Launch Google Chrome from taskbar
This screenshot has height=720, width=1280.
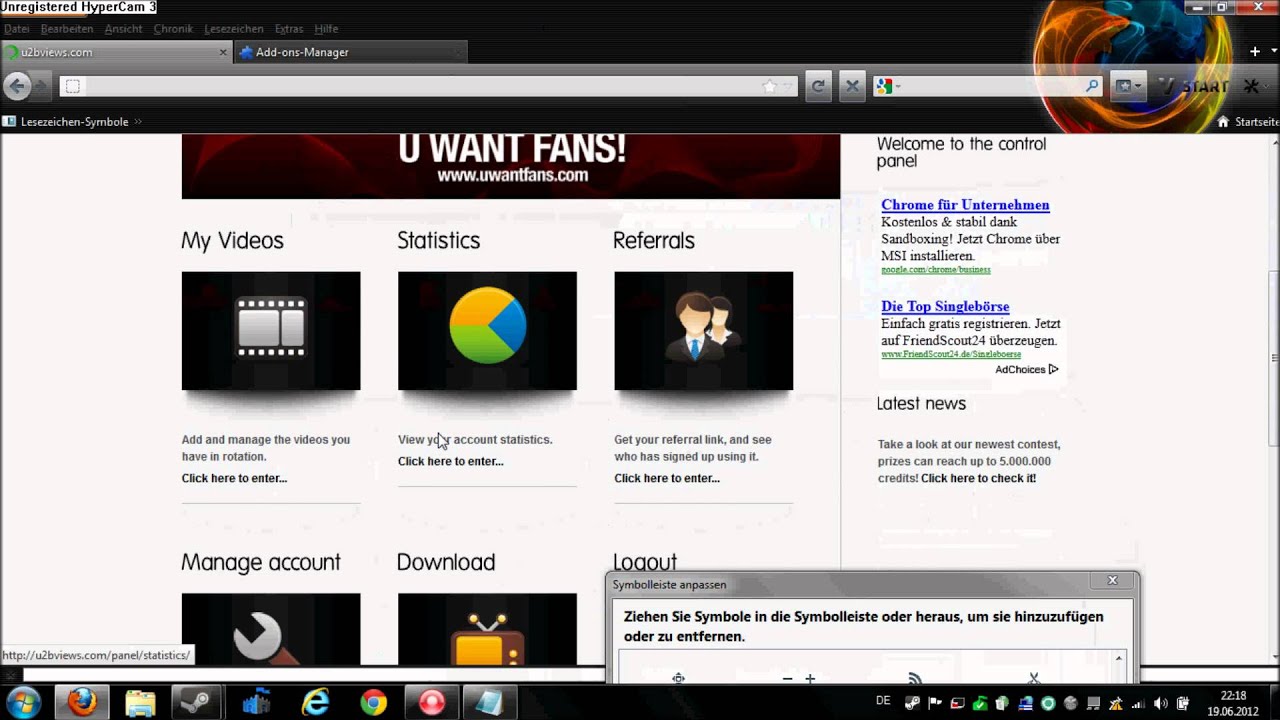[374, 702]
